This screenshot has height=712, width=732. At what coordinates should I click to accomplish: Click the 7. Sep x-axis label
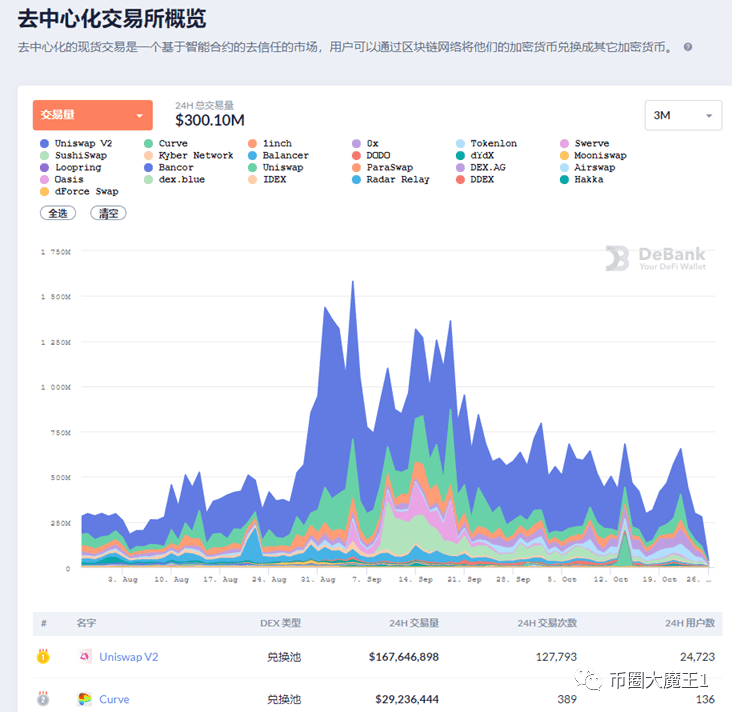366,579
